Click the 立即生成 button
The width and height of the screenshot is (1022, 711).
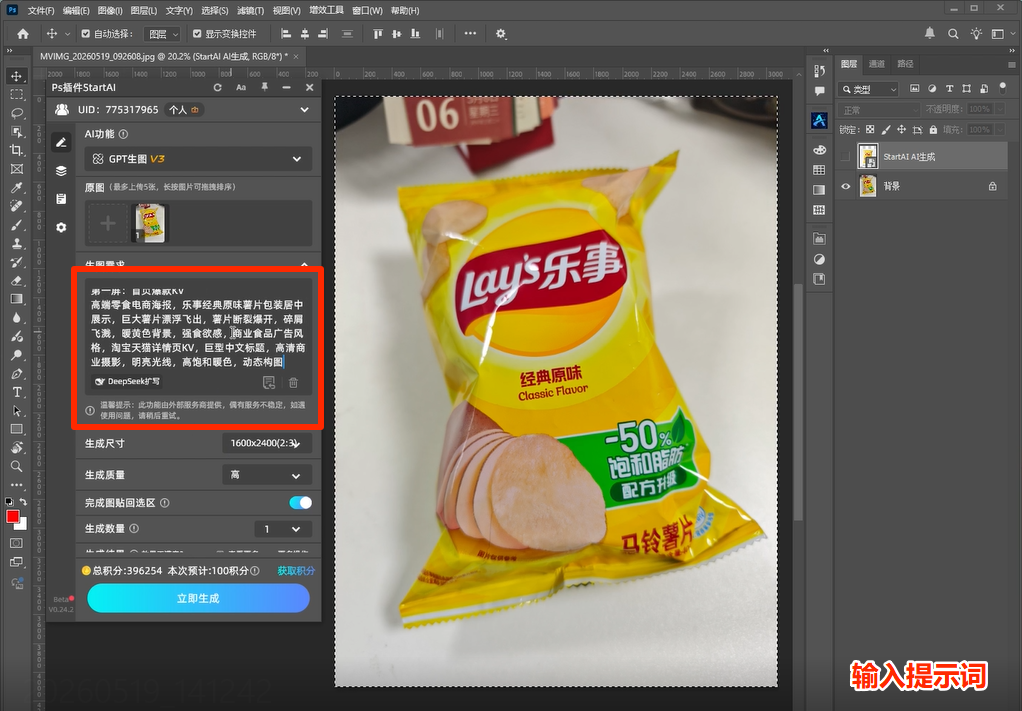point(198,598)
